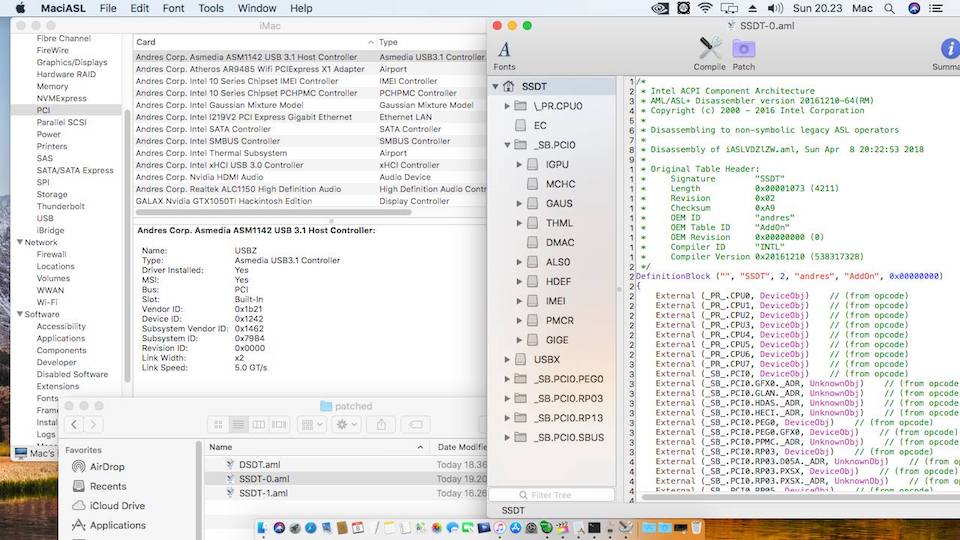This screenshot has width=960, height=540.
Task: Open Siri from the menu bar
Action: [914, 9]
